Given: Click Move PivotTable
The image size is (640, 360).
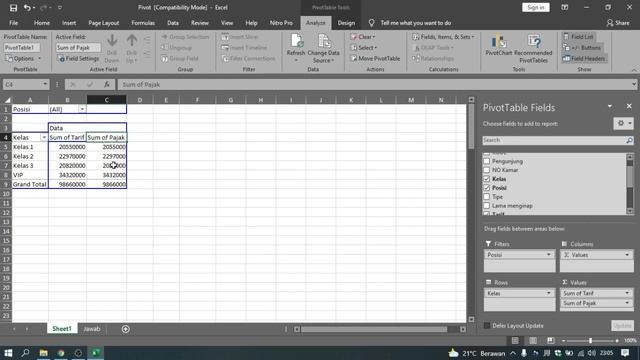Looking at the screenshot, I should (375, 59).
